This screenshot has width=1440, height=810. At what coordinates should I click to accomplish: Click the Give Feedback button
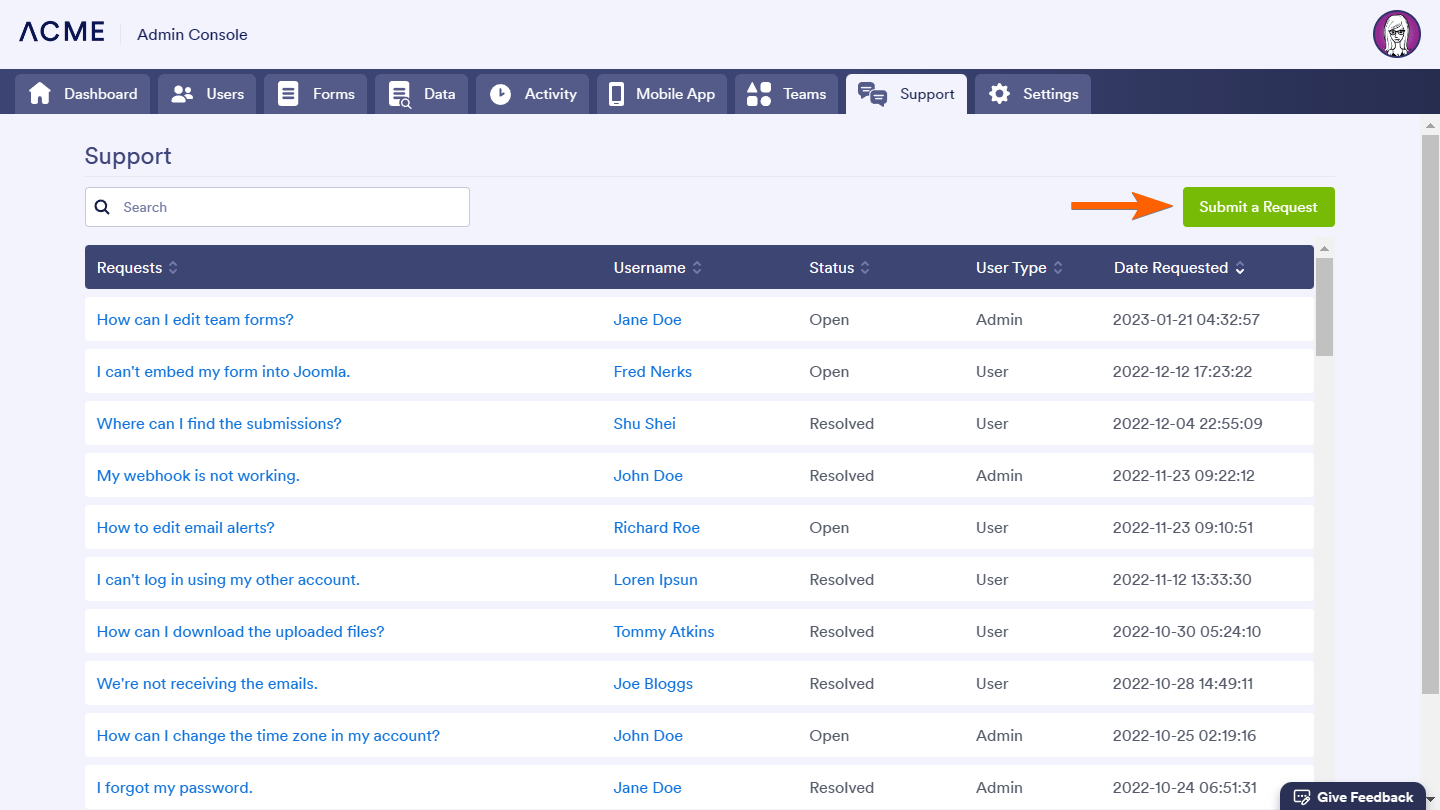pyautogui.click(x=1353, y=797)
